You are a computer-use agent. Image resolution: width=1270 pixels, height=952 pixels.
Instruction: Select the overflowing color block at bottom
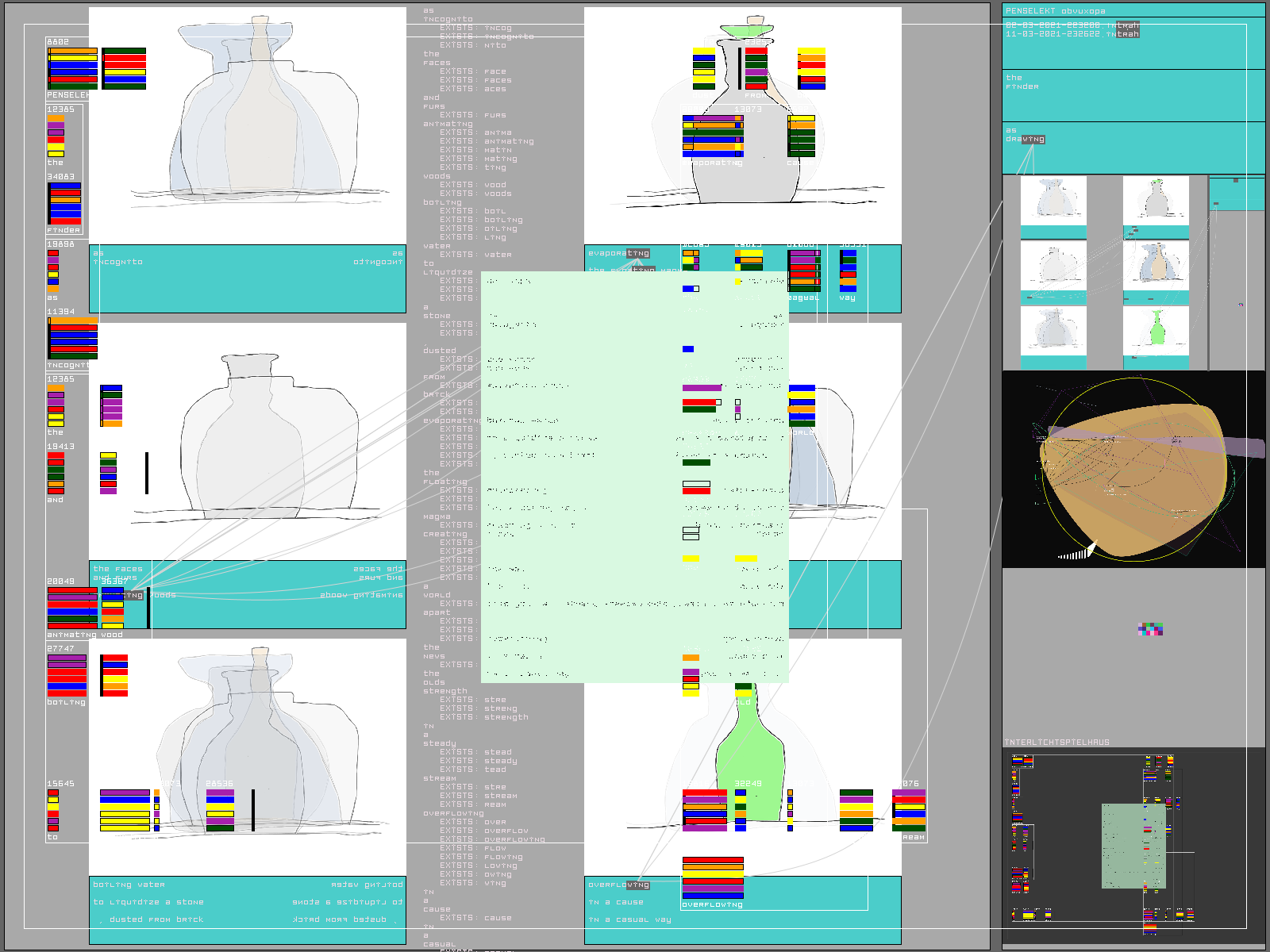tap(713, 878)
